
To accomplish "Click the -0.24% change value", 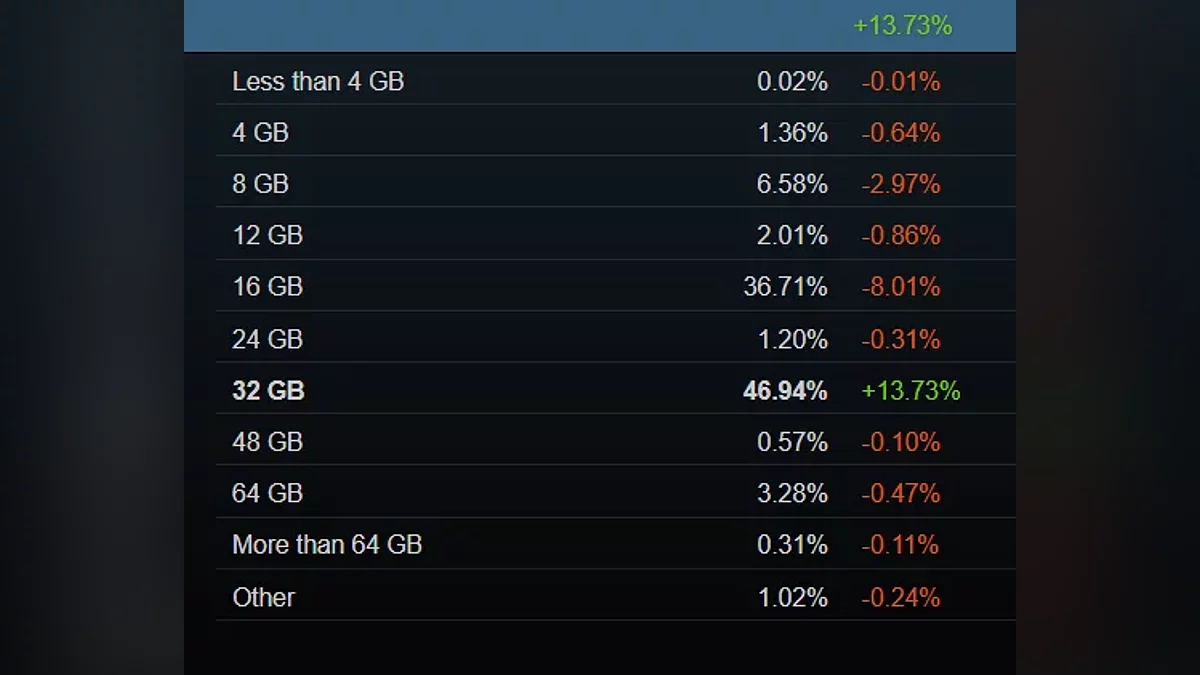I will point(900,597).
